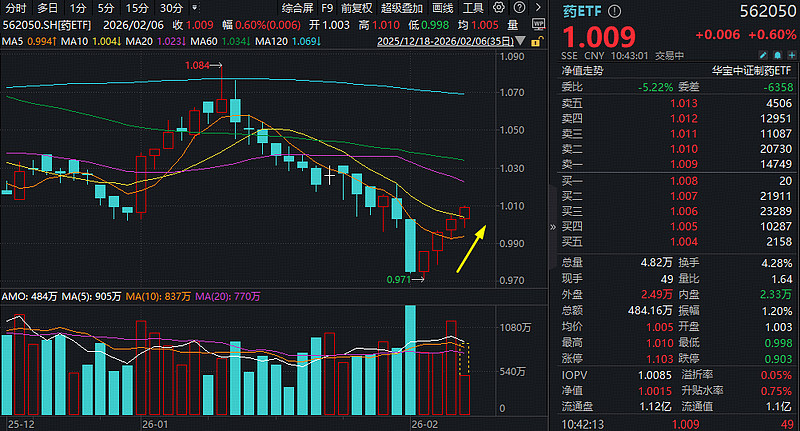Open 净值走势 NAV trend
800x431 pixels.
tap(582, 71)
